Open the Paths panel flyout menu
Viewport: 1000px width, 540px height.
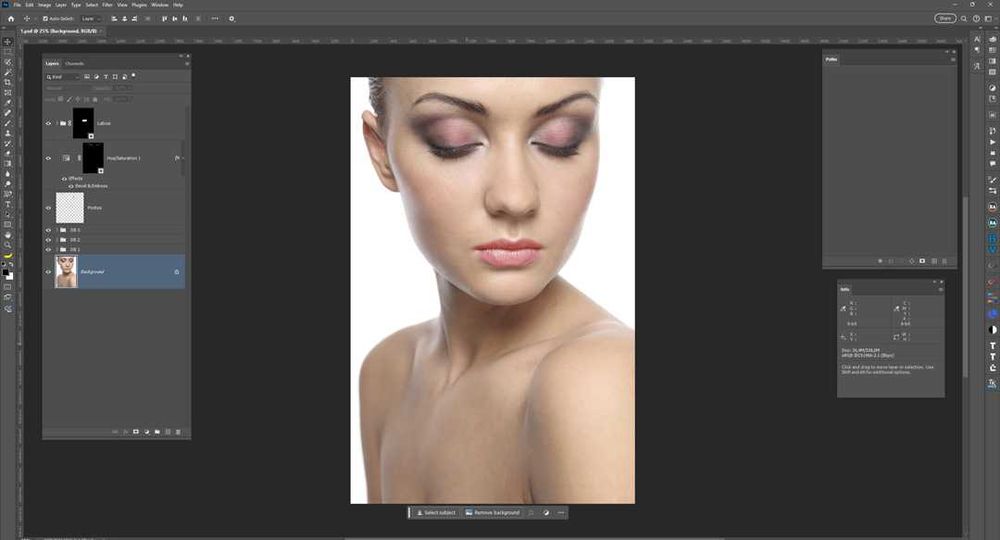pos(953,59)
